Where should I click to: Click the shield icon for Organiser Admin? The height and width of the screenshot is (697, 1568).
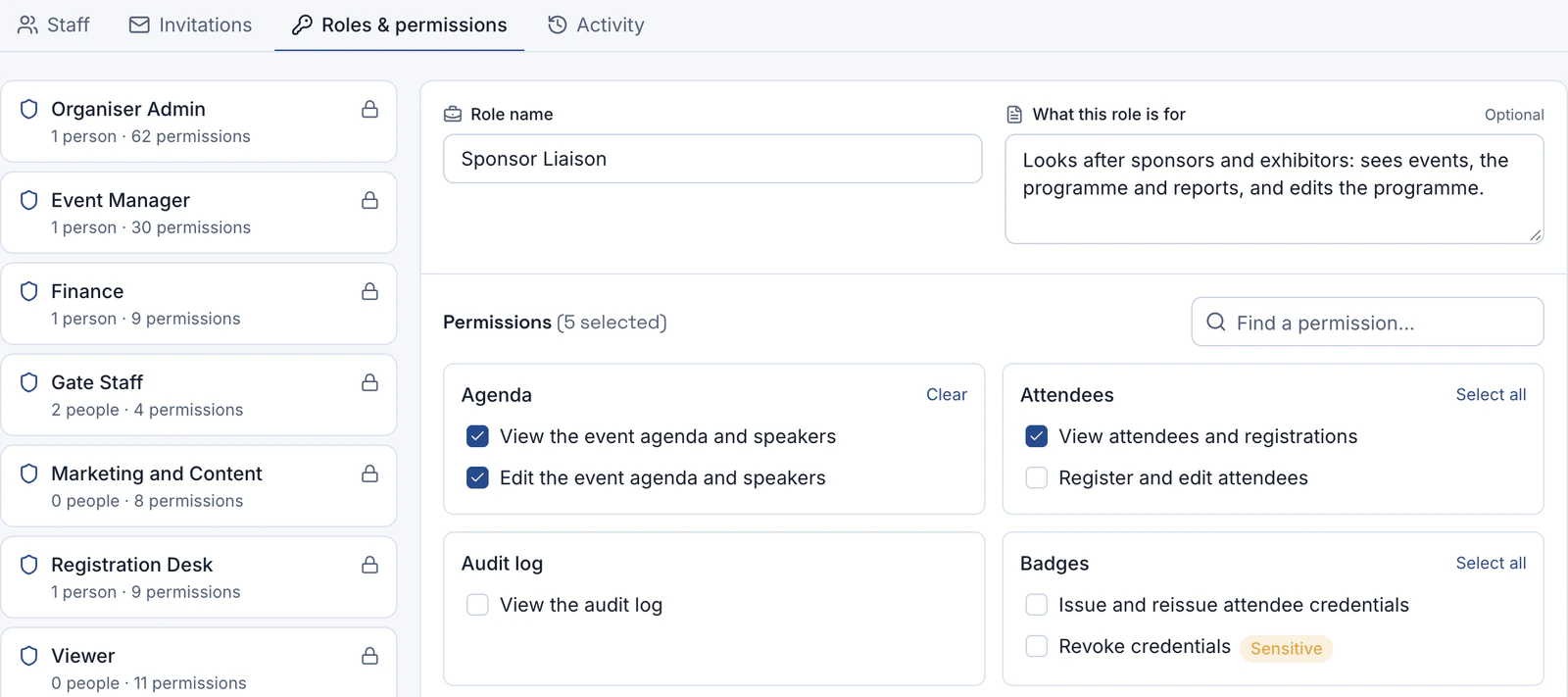29,109
